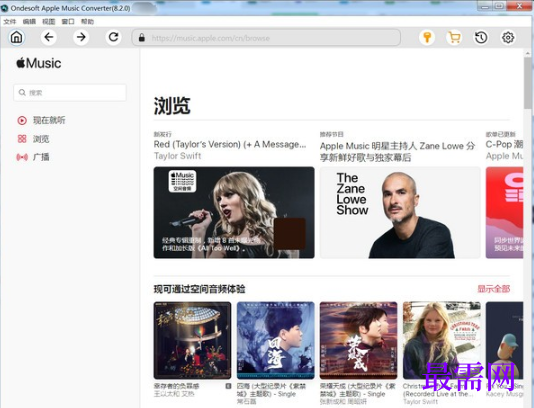This screenshot has height=408, width=534.
Task: Open the shopping cart purchase icon
Action: (x=454, y=37)
